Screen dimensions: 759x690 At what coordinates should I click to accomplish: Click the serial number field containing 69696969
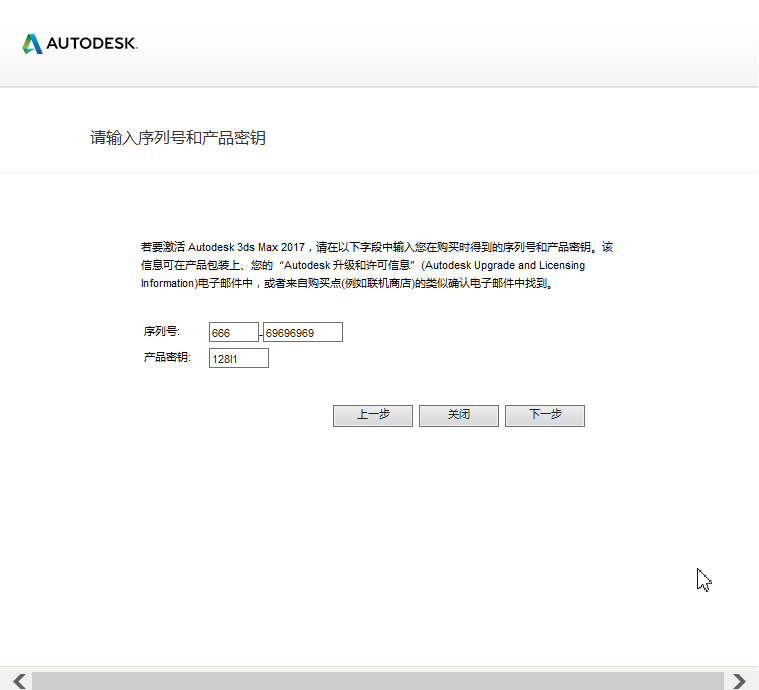click(303, 332)
